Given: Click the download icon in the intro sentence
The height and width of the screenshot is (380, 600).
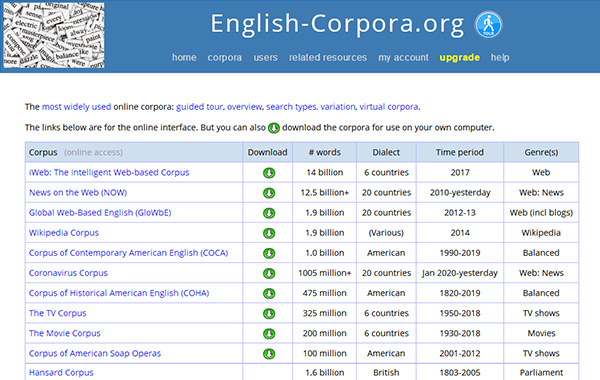Looking at the screenshot, I should pos(274,128).
